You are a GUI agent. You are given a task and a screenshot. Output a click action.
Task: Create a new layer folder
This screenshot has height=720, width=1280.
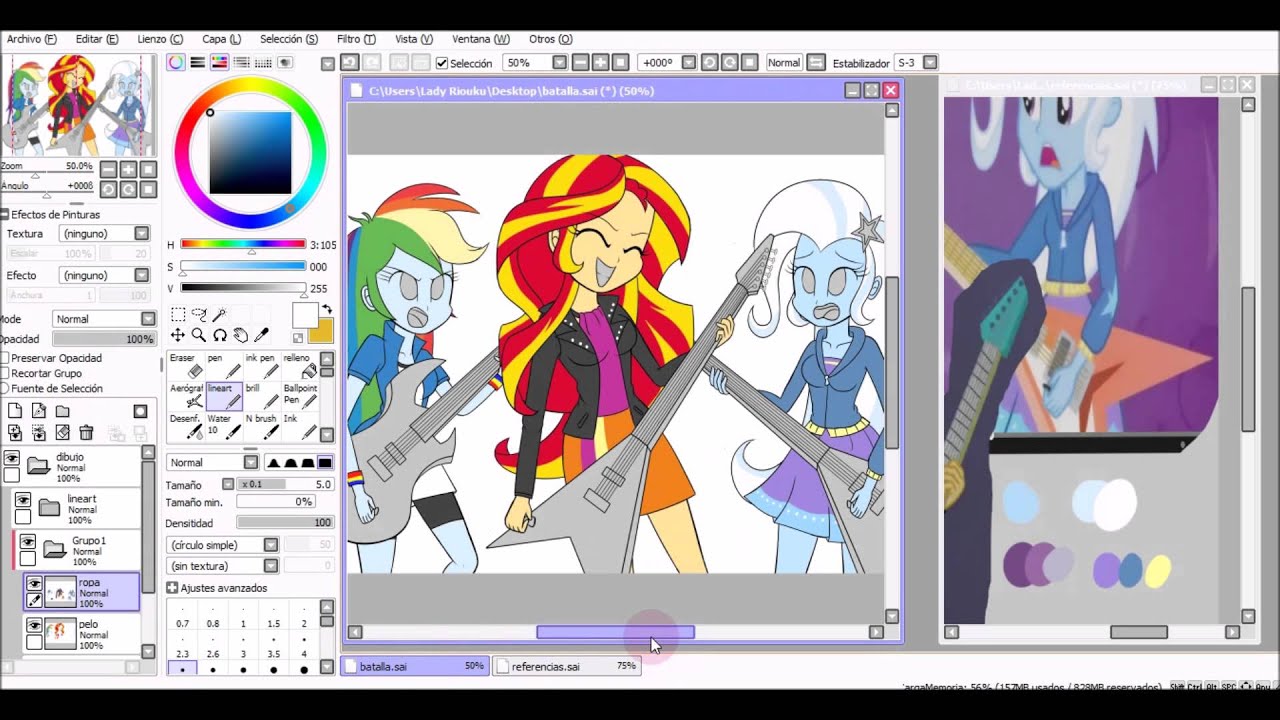(63, 411)
